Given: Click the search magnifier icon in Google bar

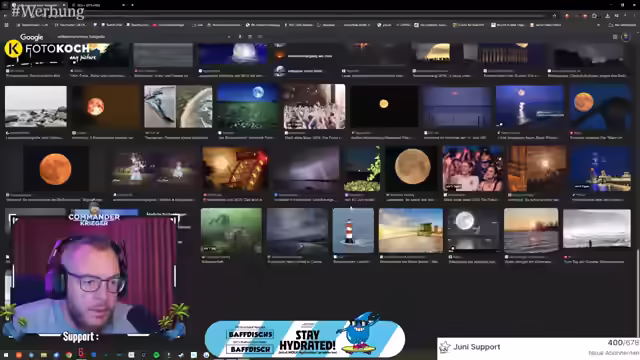Looking at the screenshot, I should click(260, 37).
